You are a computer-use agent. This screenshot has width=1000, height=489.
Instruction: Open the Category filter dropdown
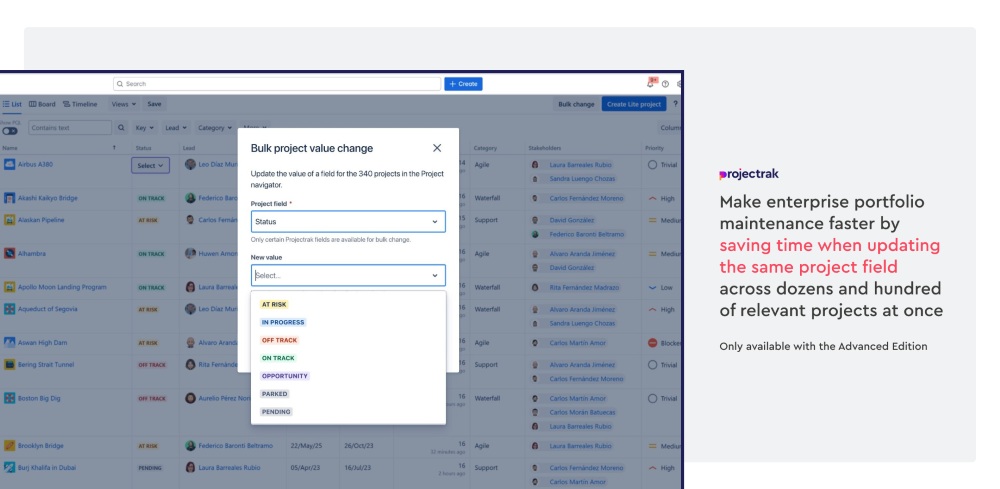[215, 128]
